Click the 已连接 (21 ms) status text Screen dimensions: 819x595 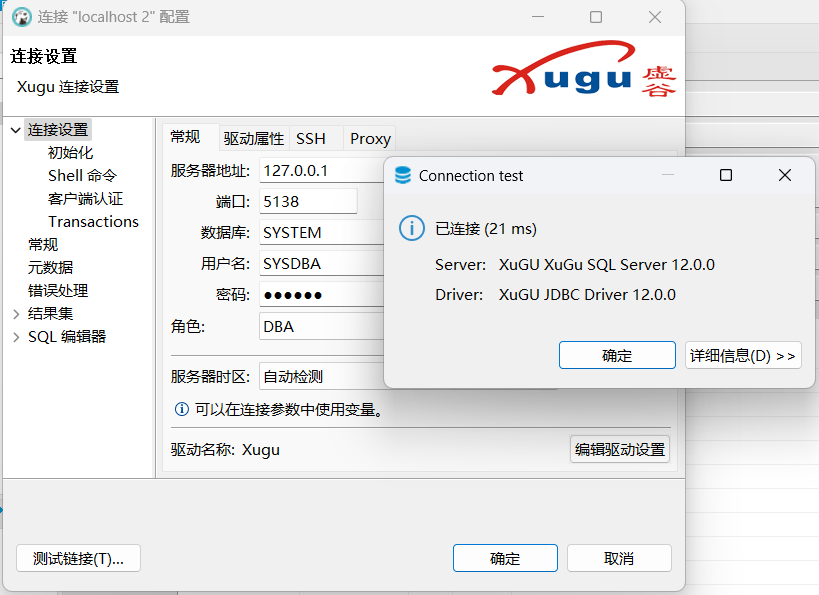(486, 229)
